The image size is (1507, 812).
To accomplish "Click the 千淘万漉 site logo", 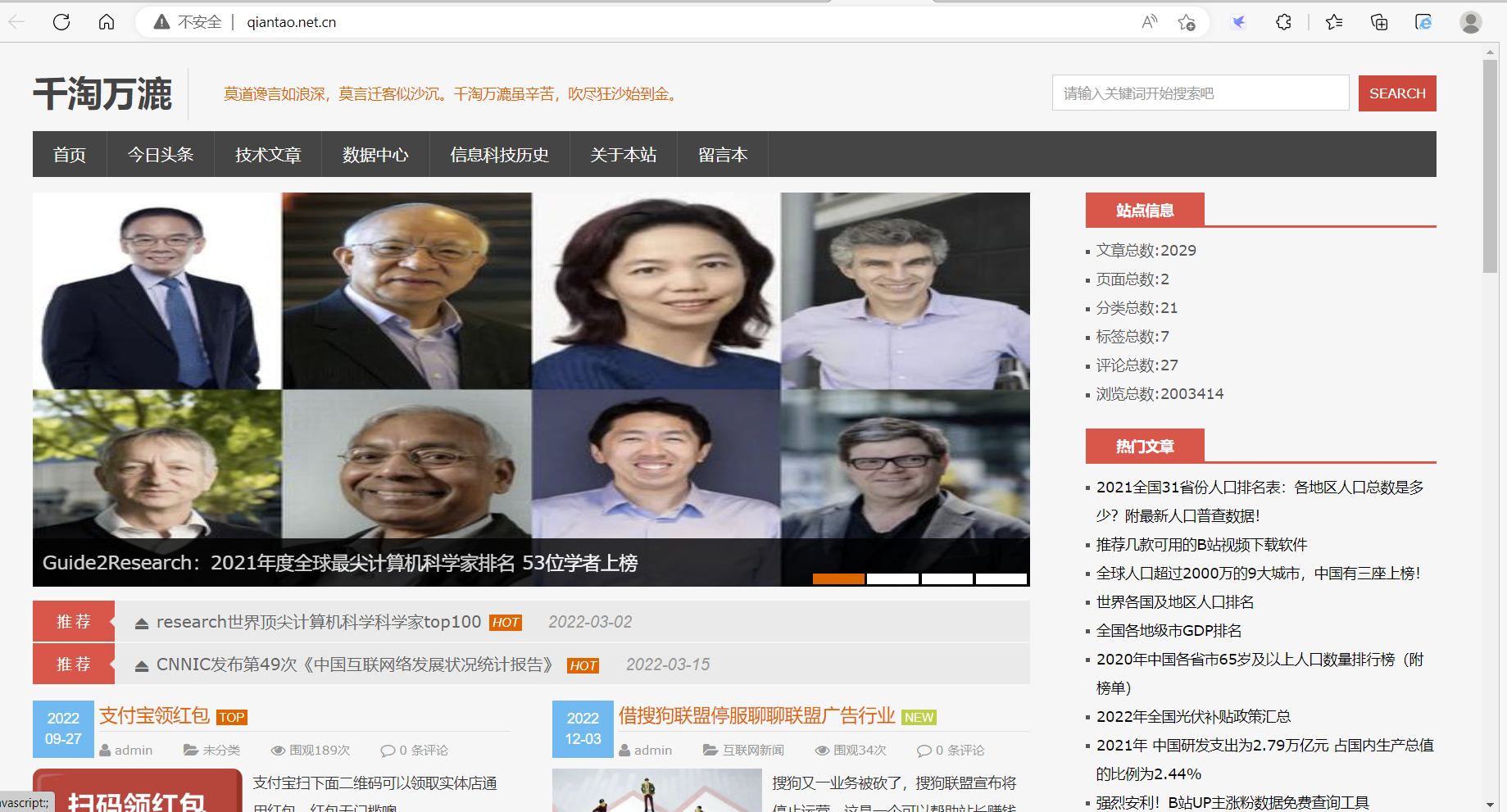I will [x=102, y=93].
